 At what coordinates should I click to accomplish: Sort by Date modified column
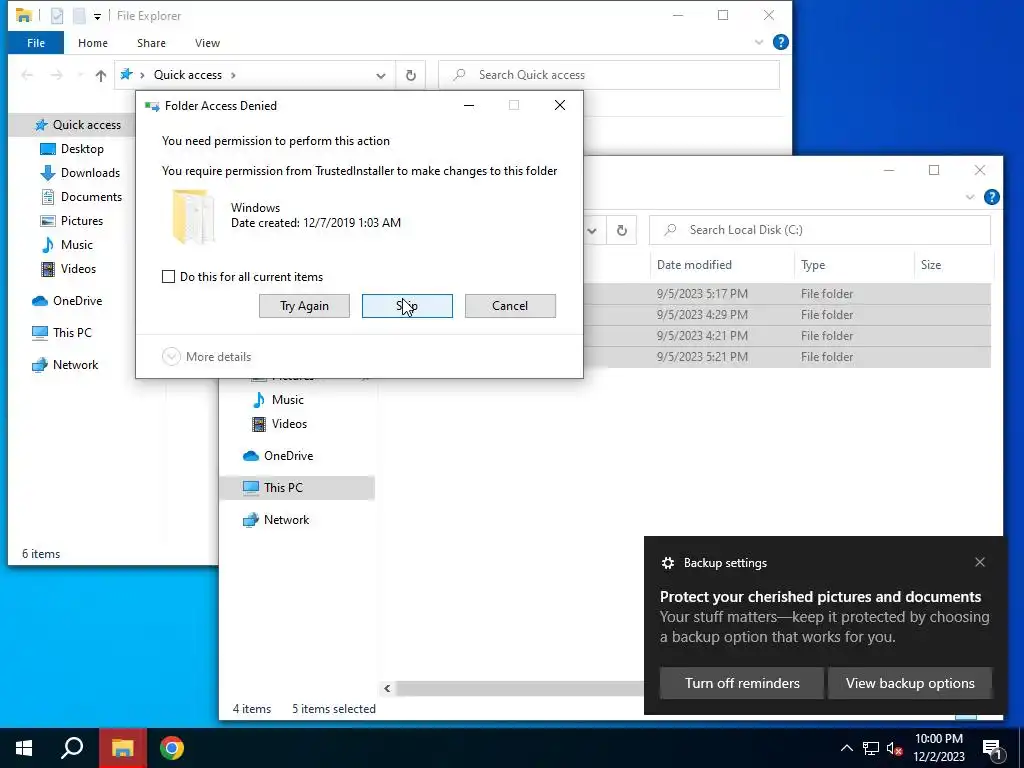tap(722, 265)
